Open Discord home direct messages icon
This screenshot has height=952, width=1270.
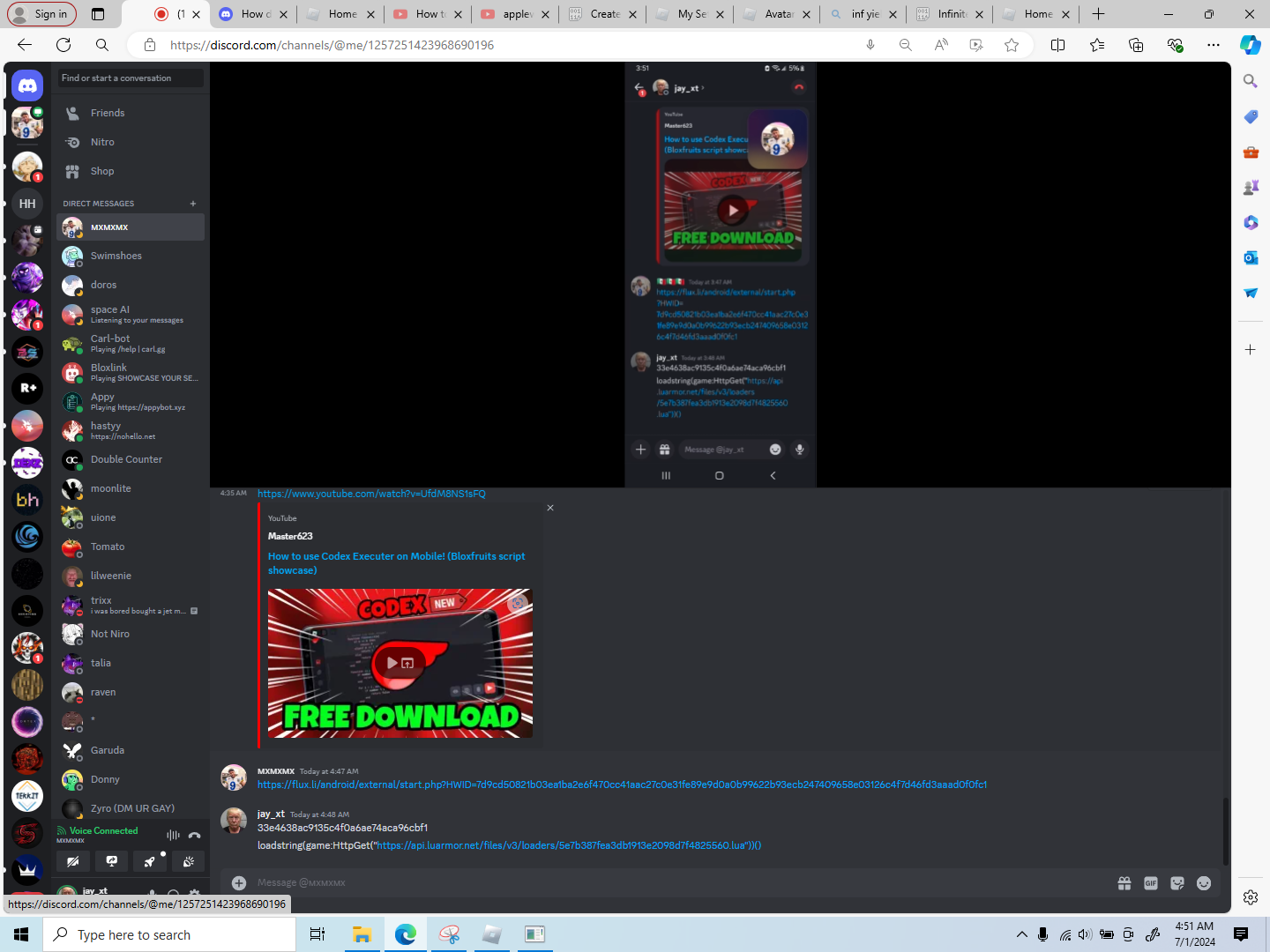(x=27, y=86)
